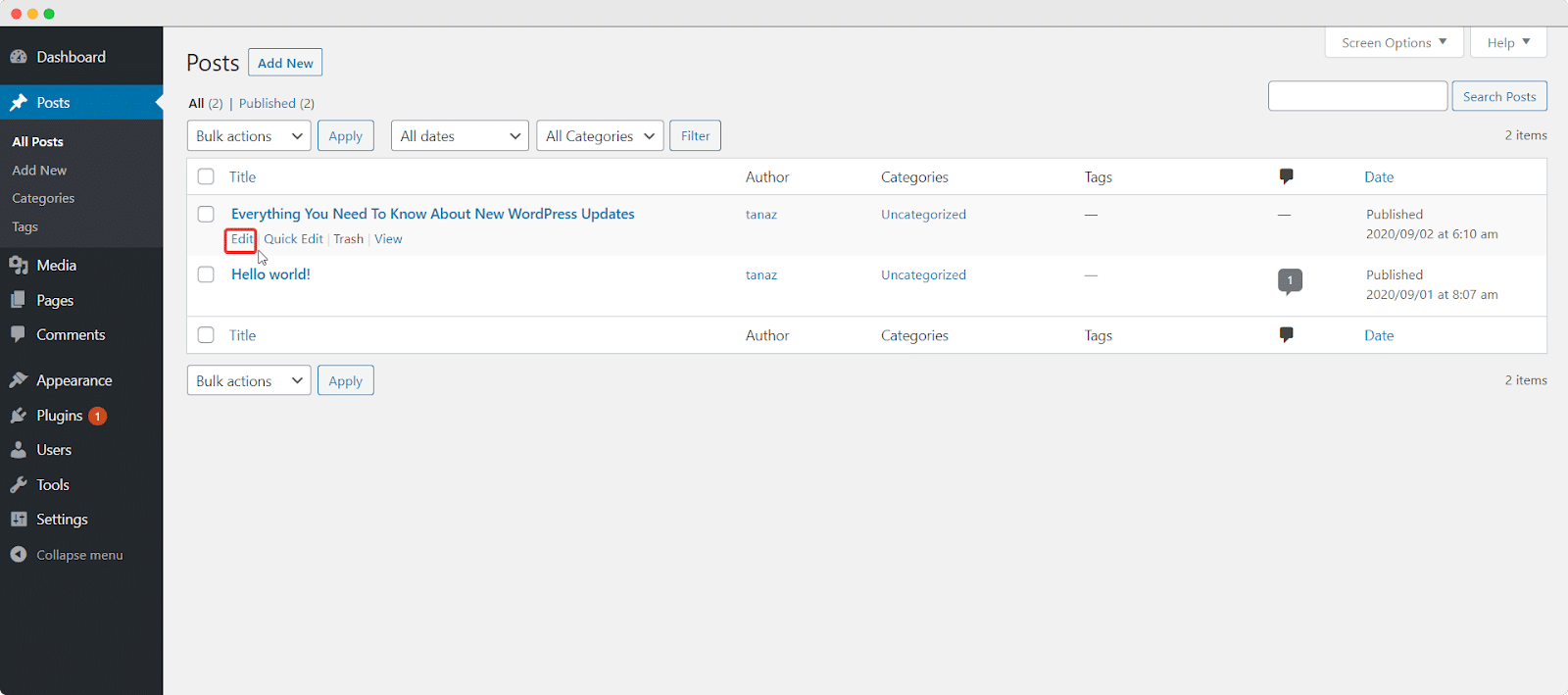Sort by comments icon in table header

coord(1287,176)
